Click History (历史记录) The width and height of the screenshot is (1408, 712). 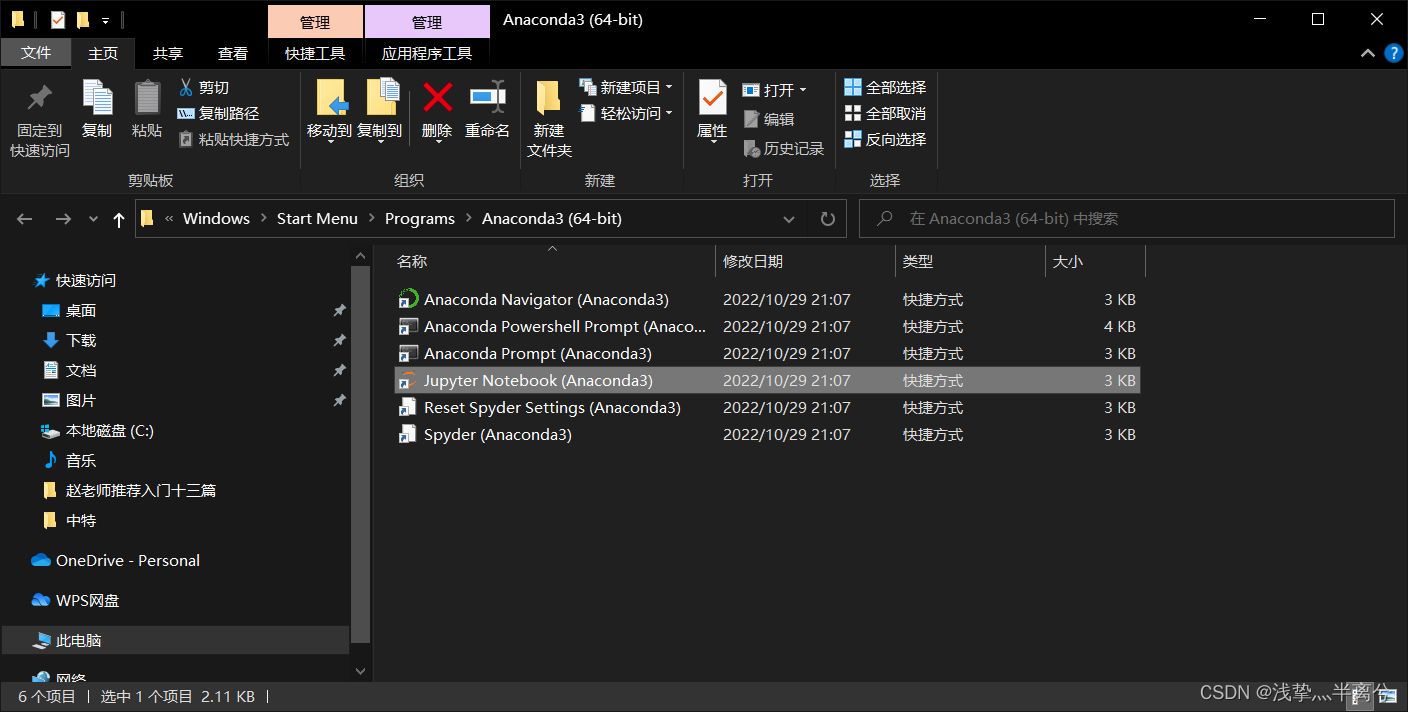(784, 148)
